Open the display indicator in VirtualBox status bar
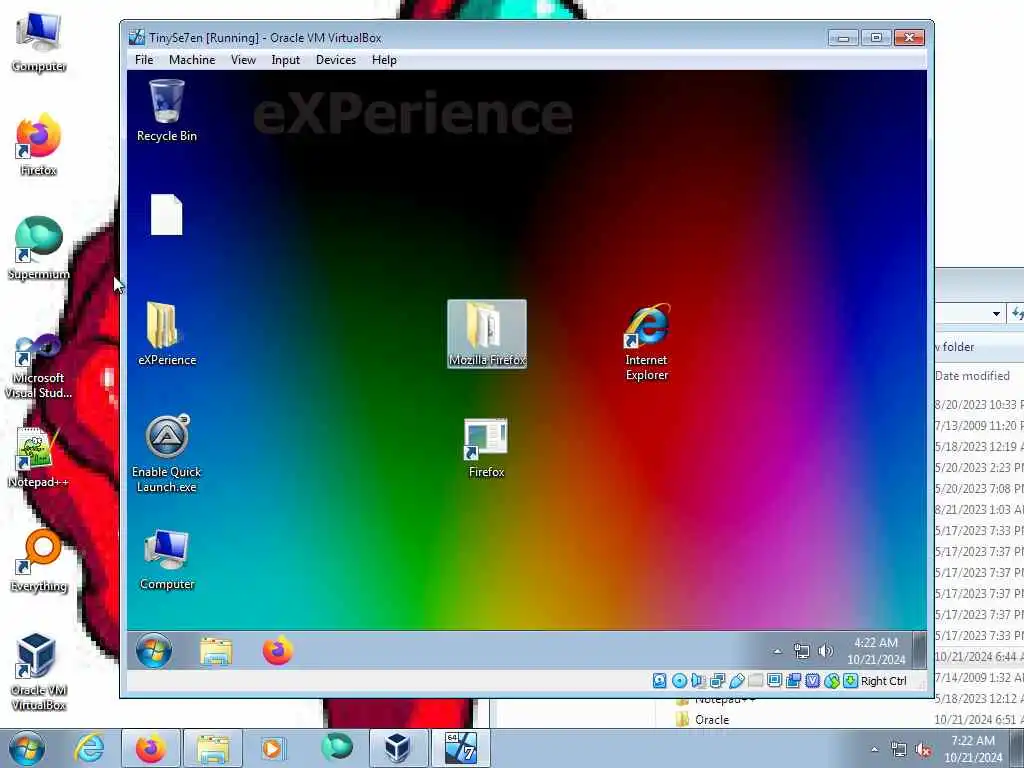 (x=775, y=681)
